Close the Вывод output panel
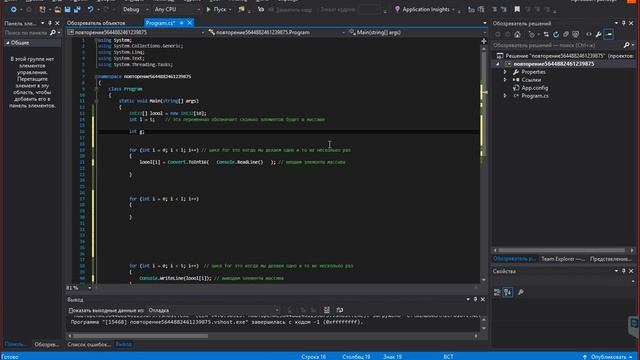This screenshot has width=640, height=360. pos(483,300)
